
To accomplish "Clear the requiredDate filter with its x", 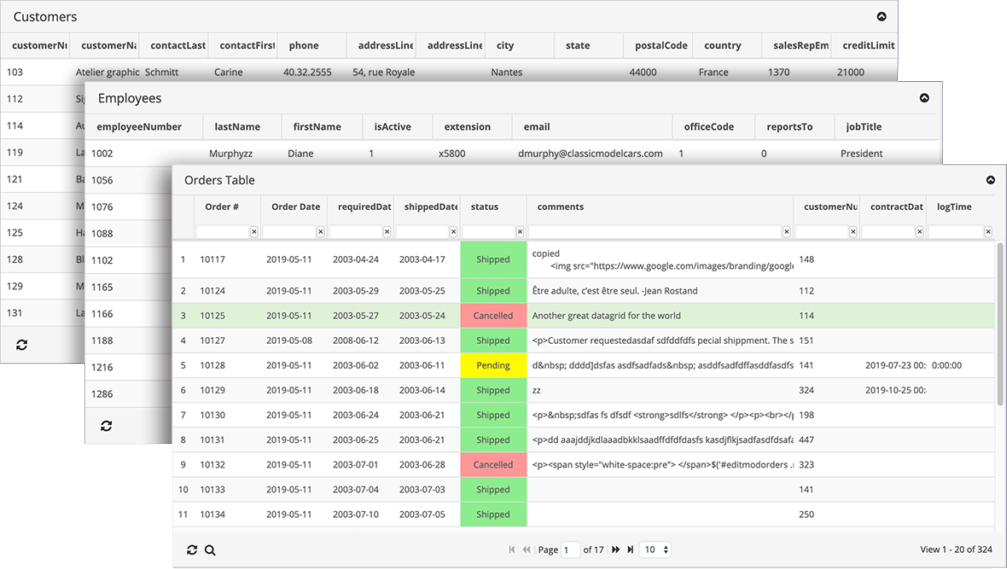I will [387, 232].
